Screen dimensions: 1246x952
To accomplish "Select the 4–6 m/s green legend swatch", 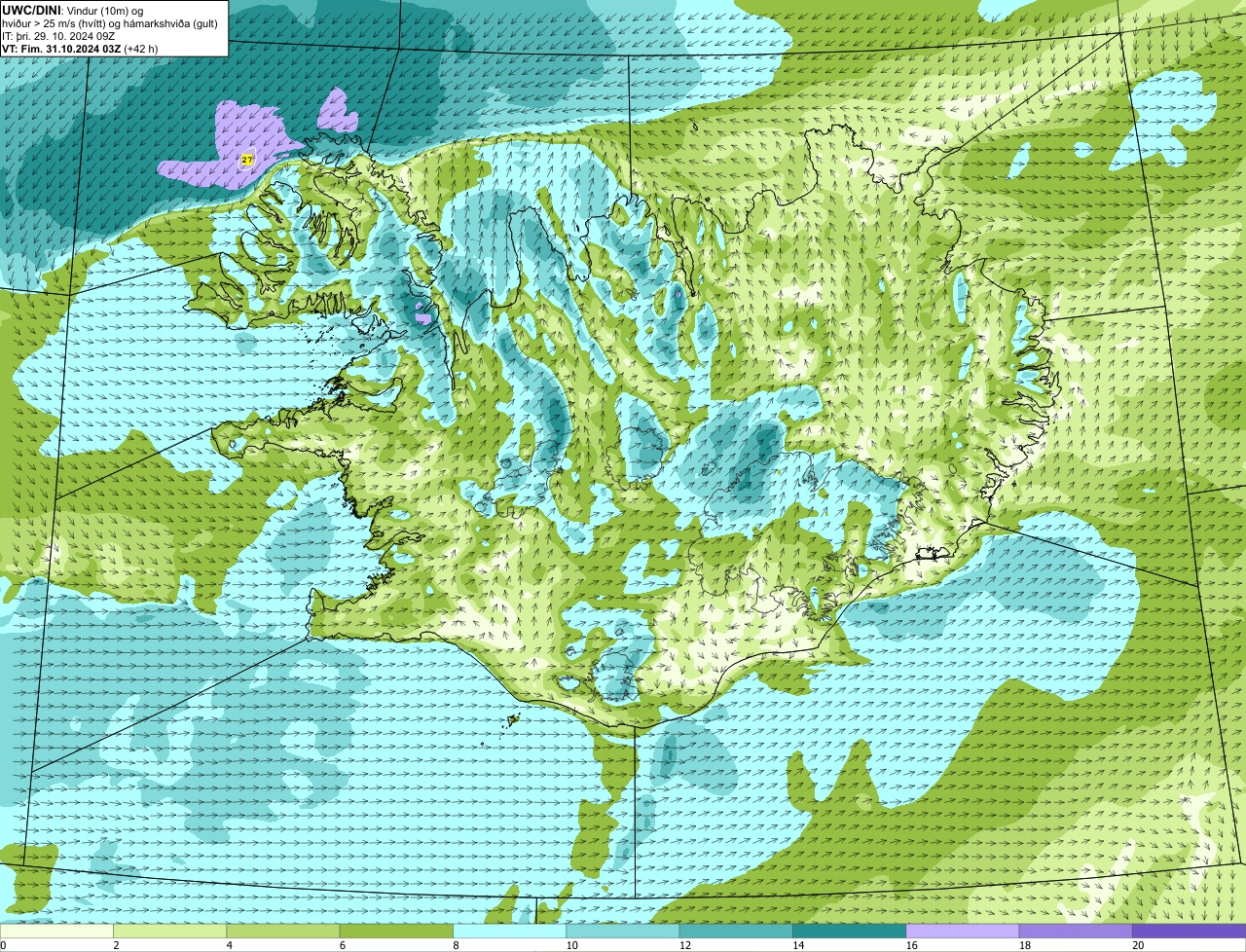I will 283,932.
